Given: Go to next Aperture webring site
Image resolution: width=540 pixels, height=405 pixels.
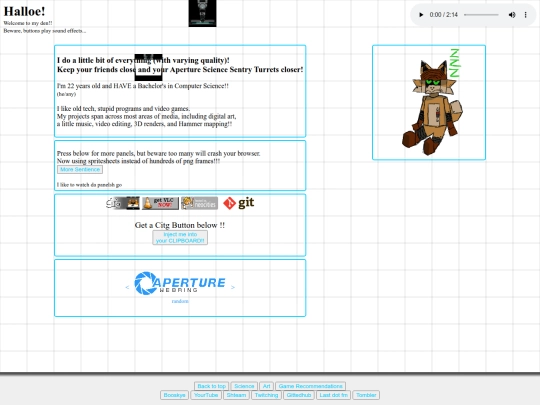Looking at the screenshot, I should point(233,287).
